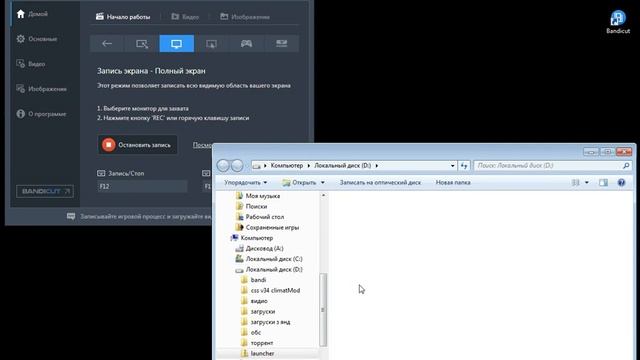Click Explorer forward navigation button
This screenshot has width=640, height=360.
tap(237, 165)
